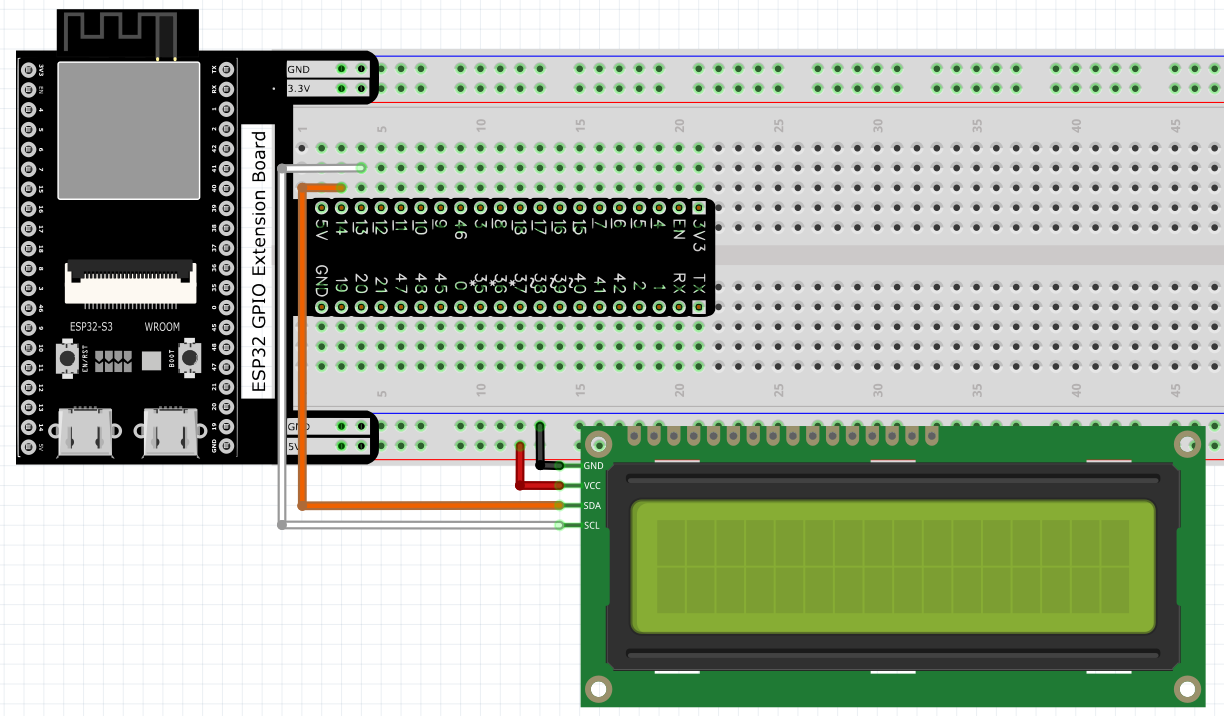Click the EN/RST push button on ESP32 board
This screenshot has width=1224, height=716.
(69, 358)
